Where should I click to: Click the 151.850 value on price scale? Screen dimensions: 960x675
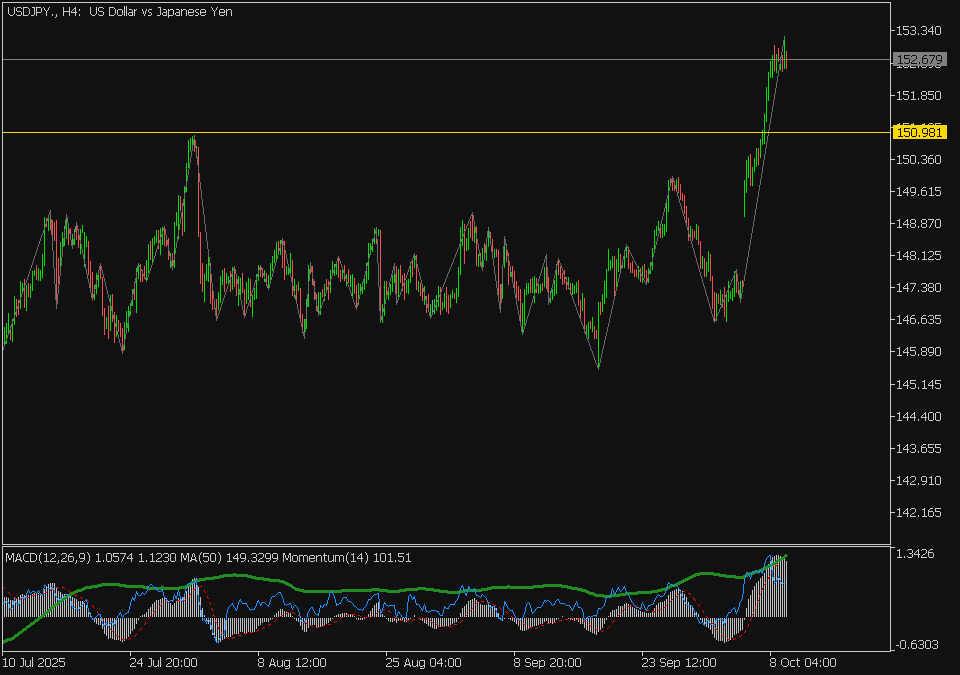[918, 96]
